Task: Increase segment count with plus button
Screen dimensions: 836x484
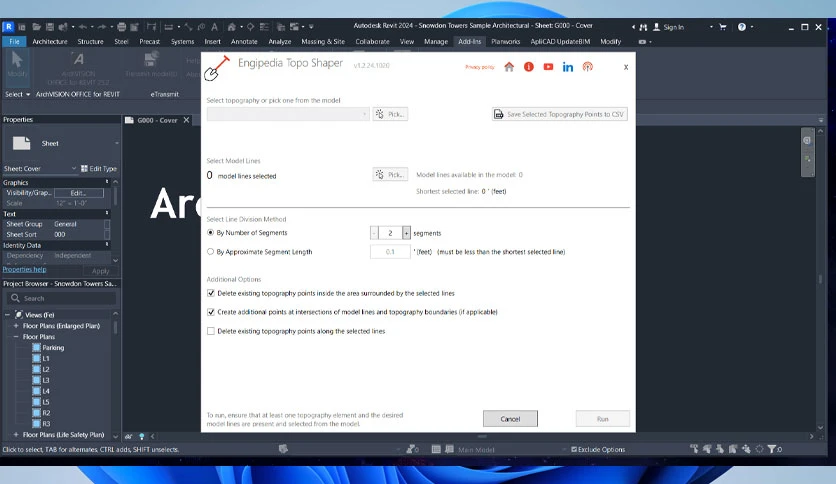Action: (x=406, y=233)
